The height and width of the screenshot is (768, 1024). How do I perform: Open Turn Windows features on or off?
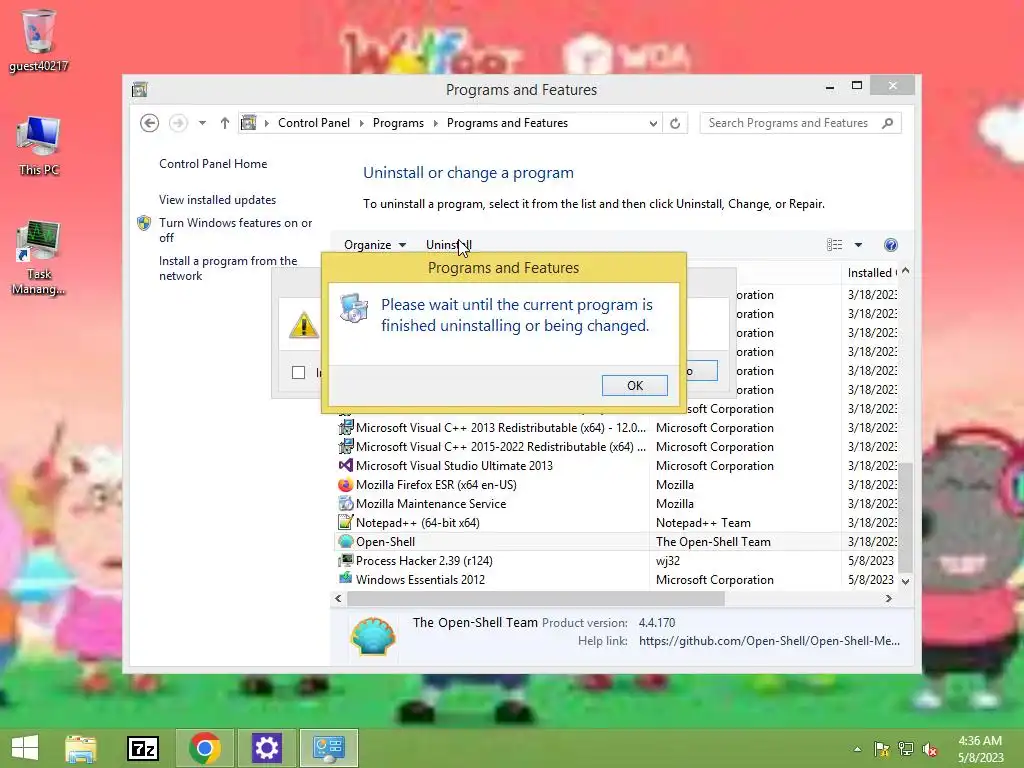pyautogui.click(x=236, y=230)
